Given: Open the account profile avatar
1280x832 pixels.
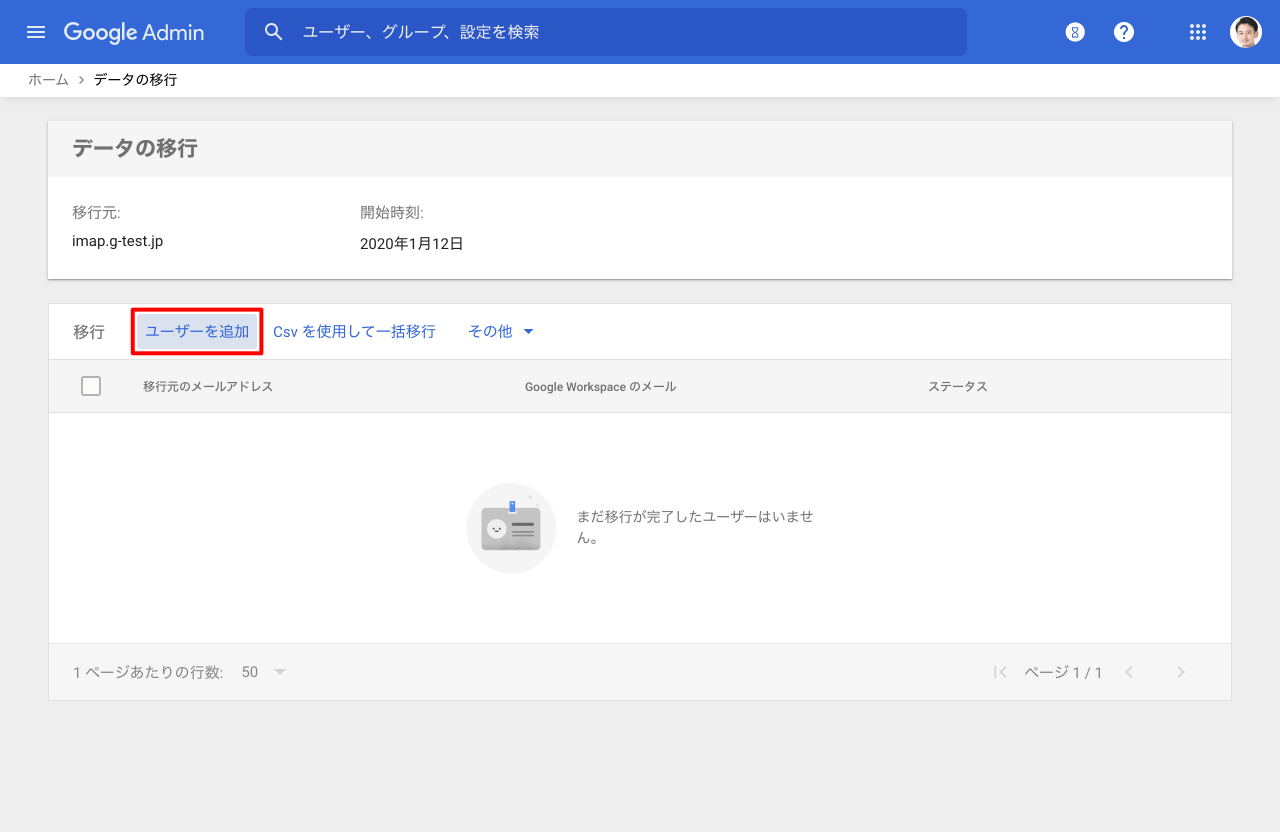Looking at the screenshot, I should [1246, 32].
